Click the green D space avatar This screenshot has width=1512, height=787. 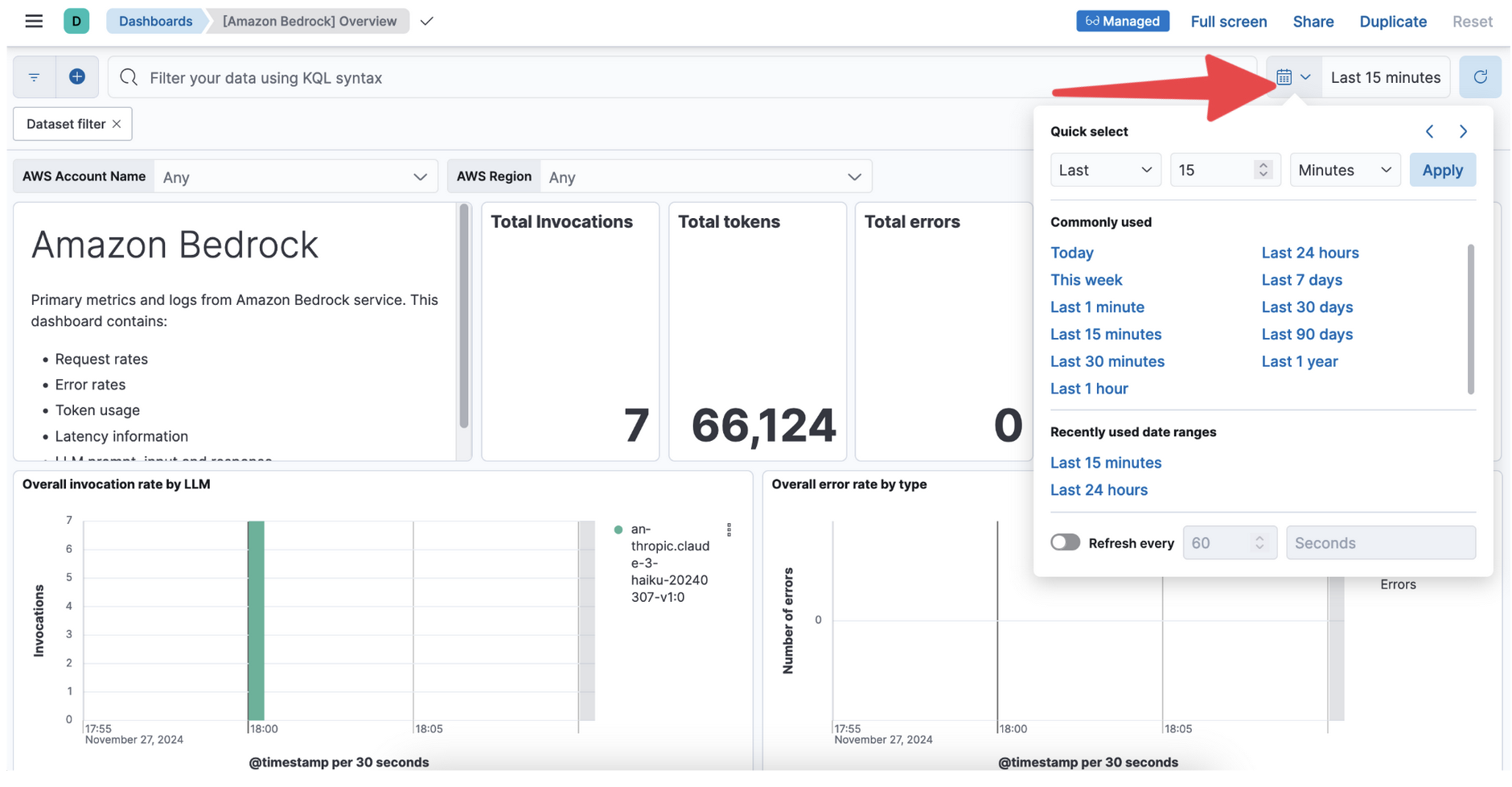pyautogui.click(x=76, y=21)
